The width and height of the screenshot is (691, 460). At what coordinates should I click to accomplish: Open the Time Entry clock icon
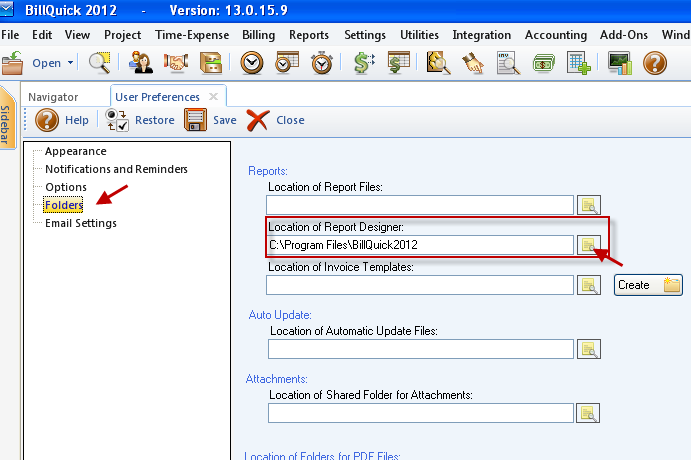pyautogui.click(x=252, y=63)
